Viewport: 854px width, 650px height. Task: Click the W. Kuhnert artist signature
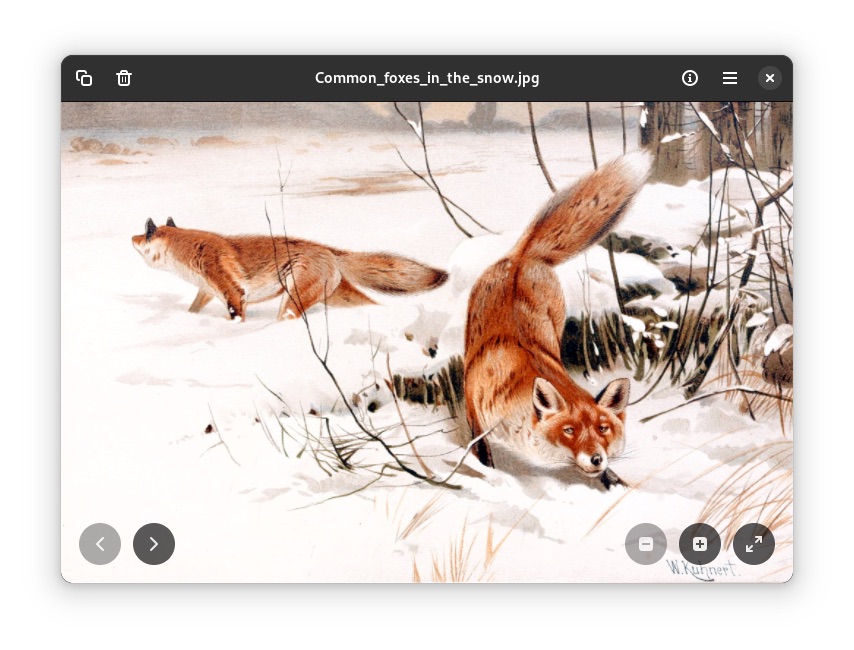pos(703,570)
